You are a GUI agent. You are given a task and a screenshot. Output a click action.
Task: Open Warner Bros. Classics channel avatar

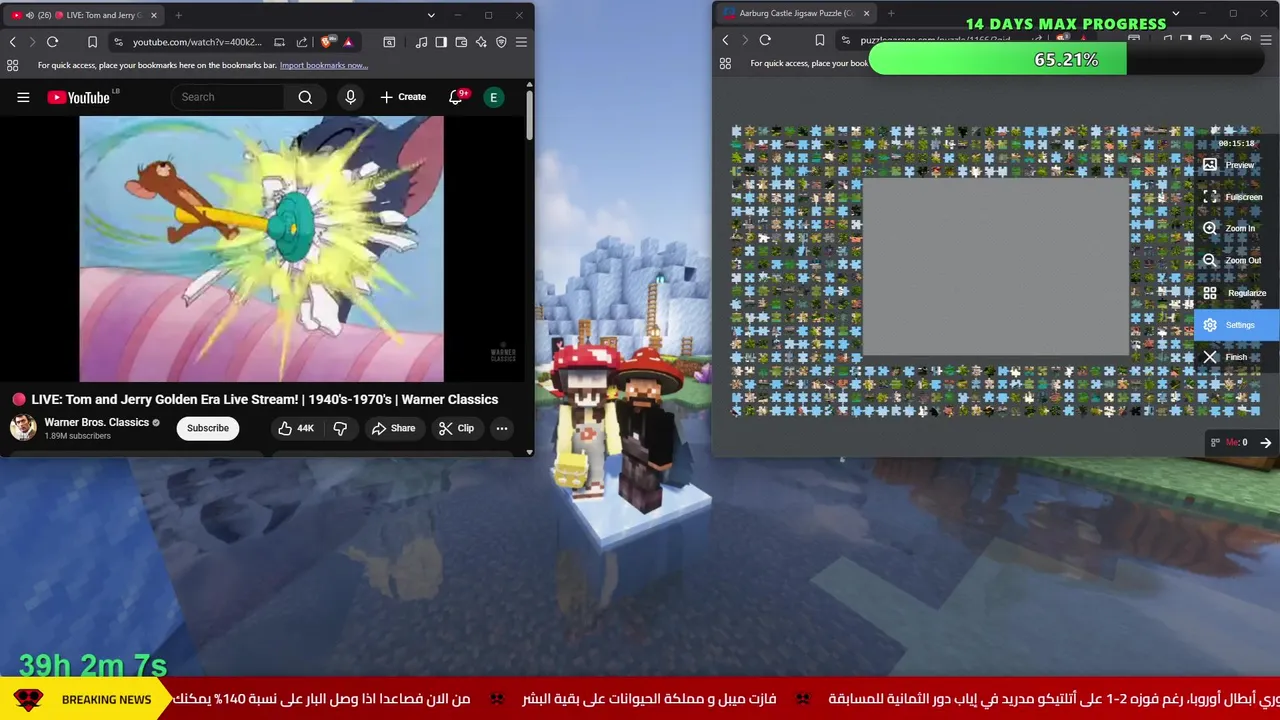coord(23,428)
